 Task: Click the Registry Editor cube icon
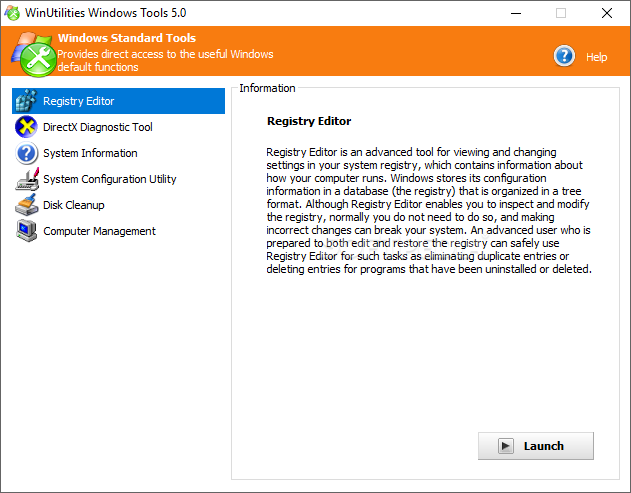pyautogui.click(x=26, y=101)
